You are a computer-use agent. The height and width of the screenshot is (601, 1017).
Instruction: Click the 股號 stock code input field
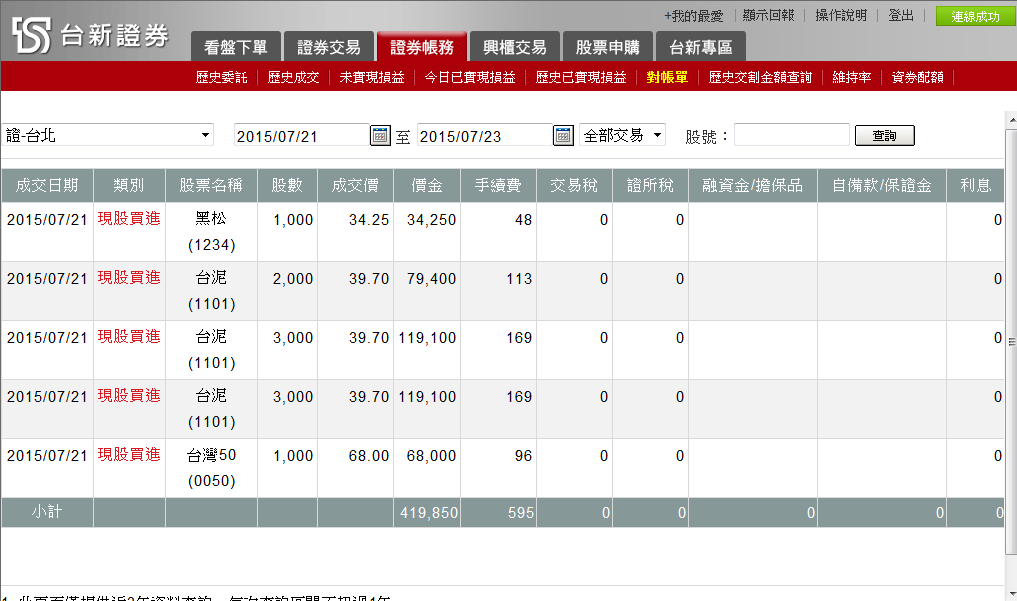click(x=791, y=135)
